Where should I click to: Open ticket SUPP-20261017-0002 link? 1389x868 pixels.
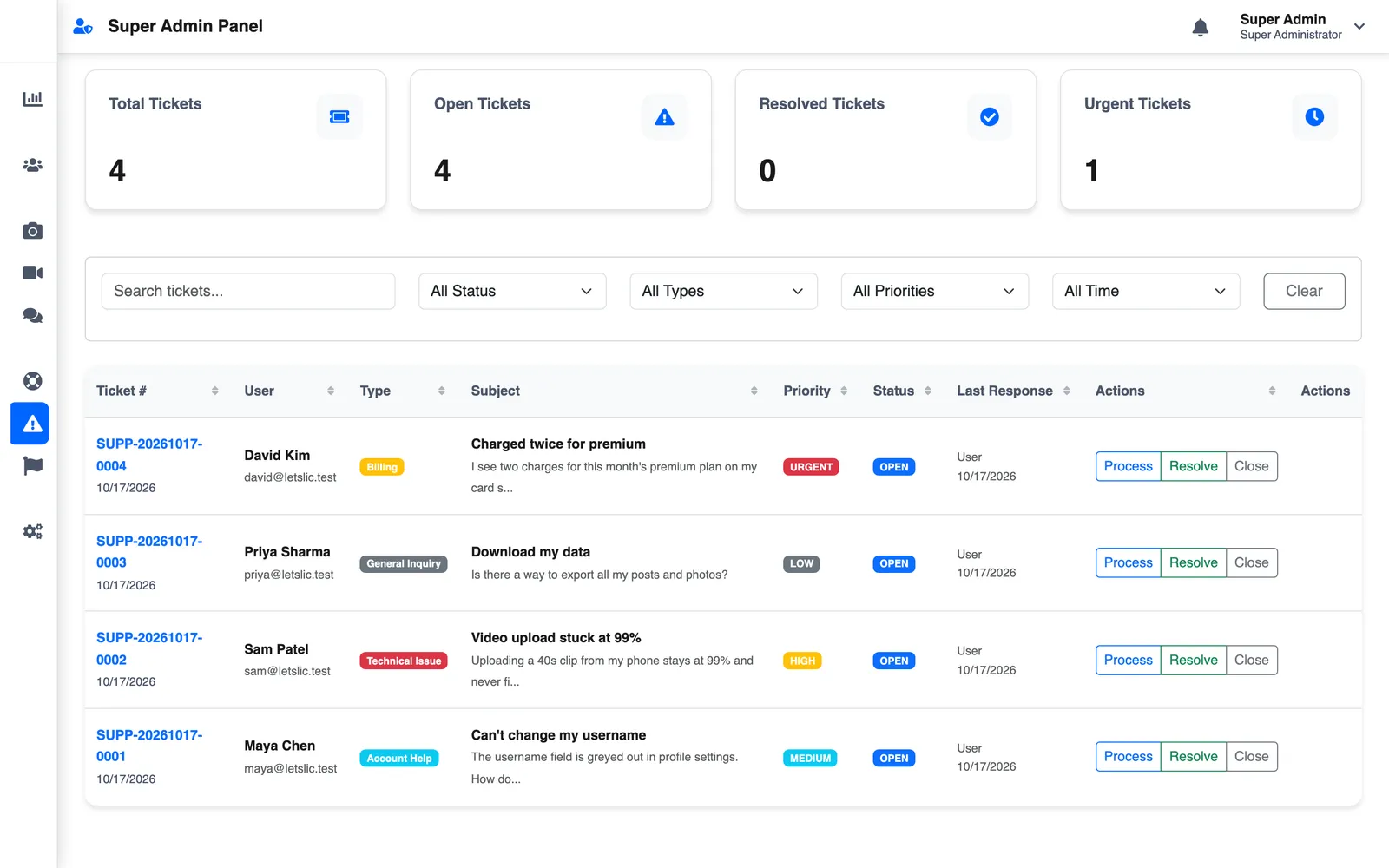(149, 648)
